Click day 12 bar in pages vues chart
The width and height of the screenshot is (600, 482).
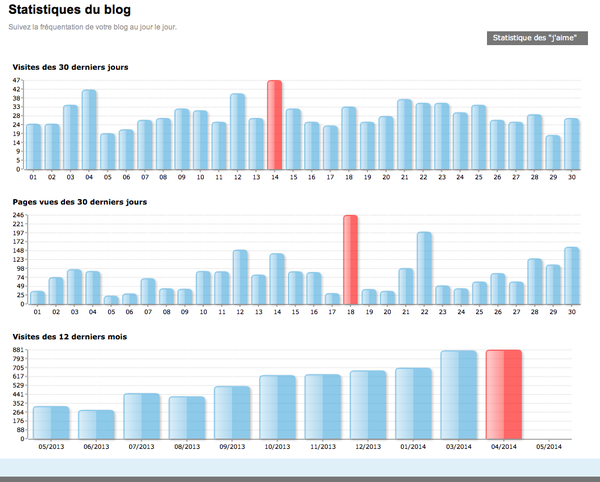pyautogui.click(x=240, y=277)
